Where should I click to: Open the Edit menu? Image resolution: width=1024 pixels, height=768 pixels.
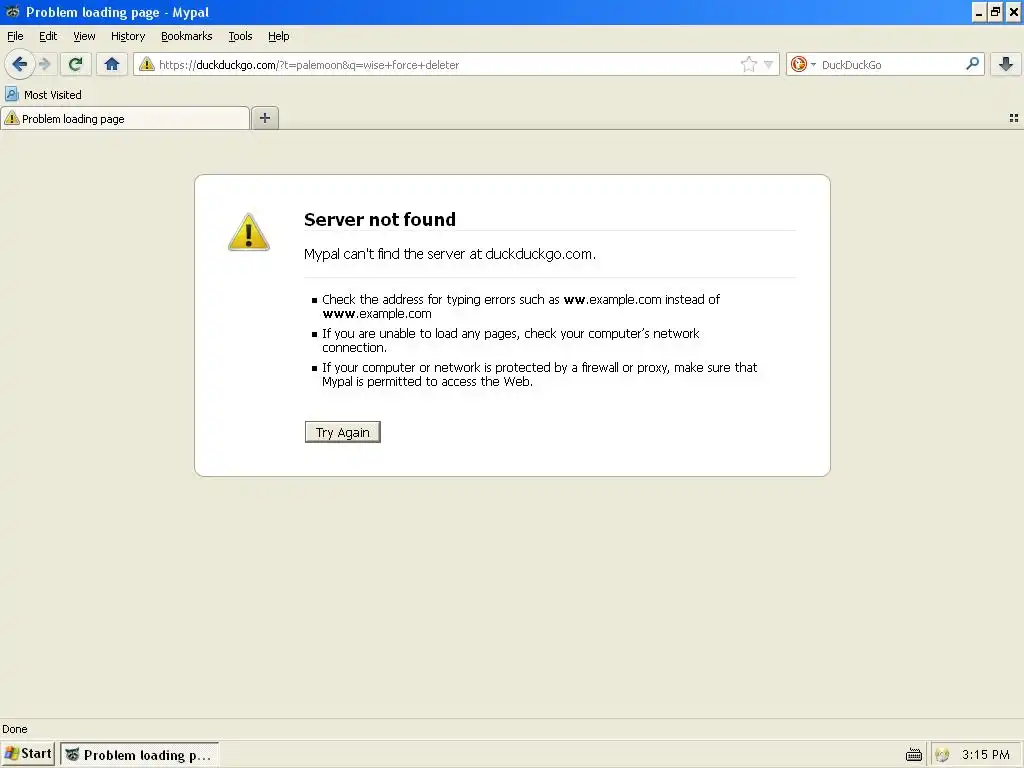pyautogui.click(x=48, y=37)
